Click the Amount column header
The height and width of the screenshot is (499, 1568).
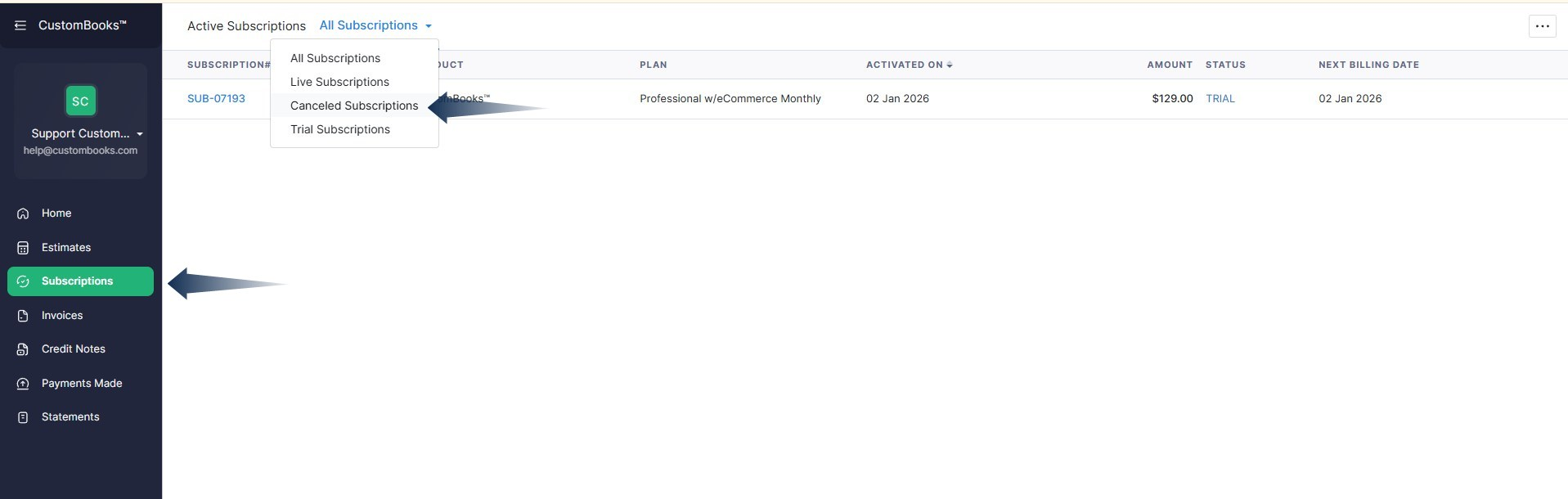1170,65
